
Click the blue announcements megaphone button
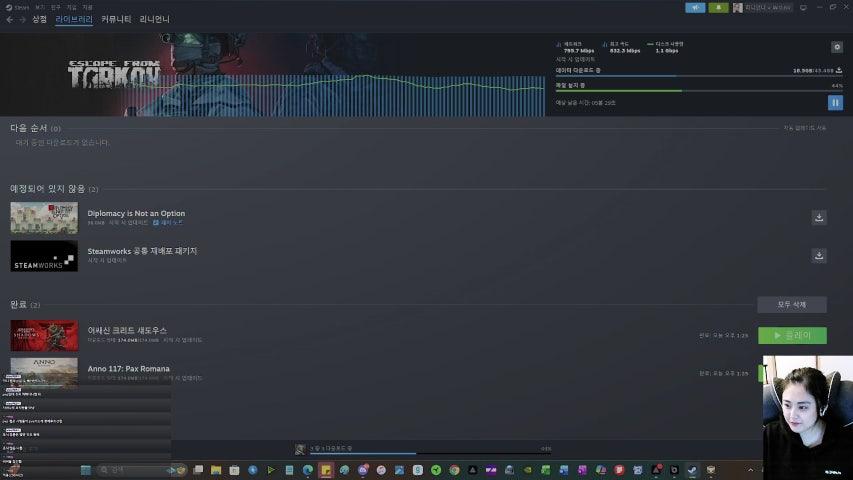click(x=695, y=8)
